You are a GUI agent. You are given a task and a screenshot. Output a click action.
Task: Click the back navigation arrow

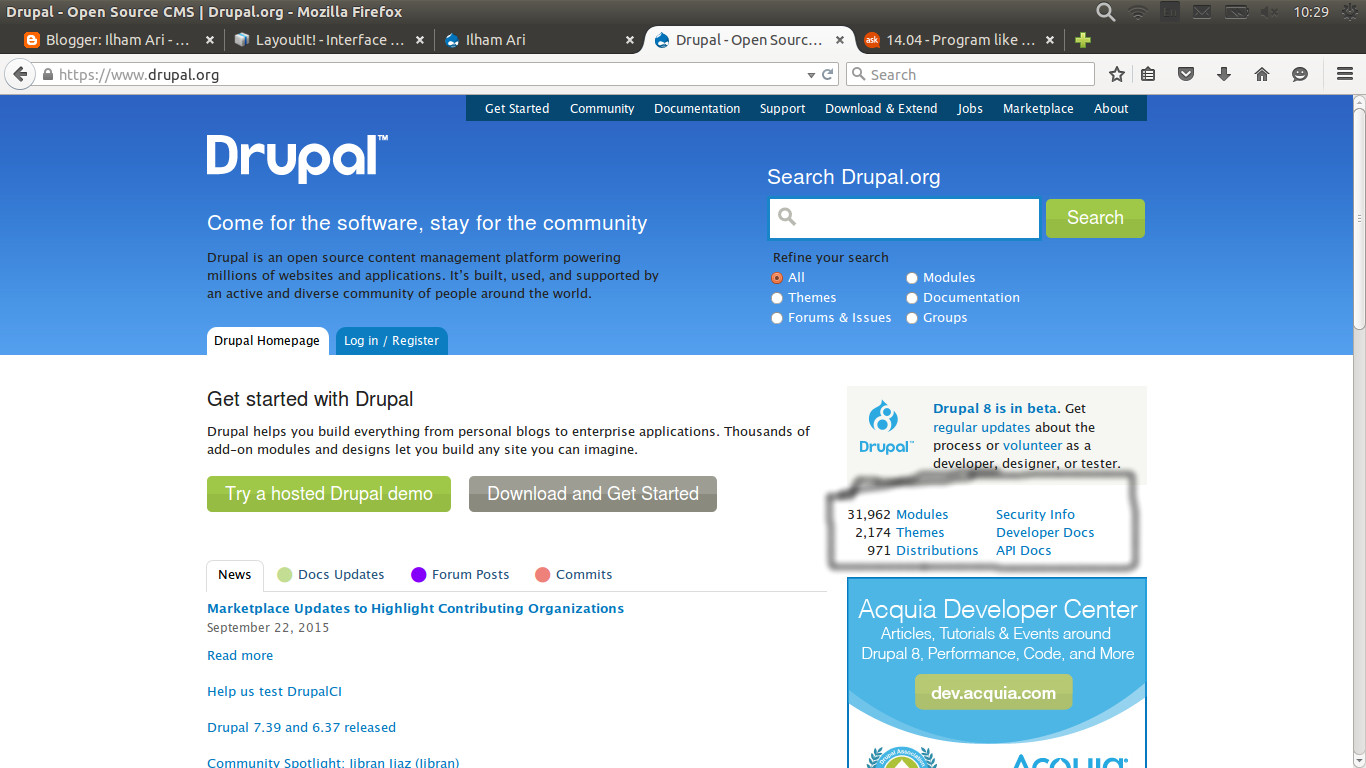19,74
